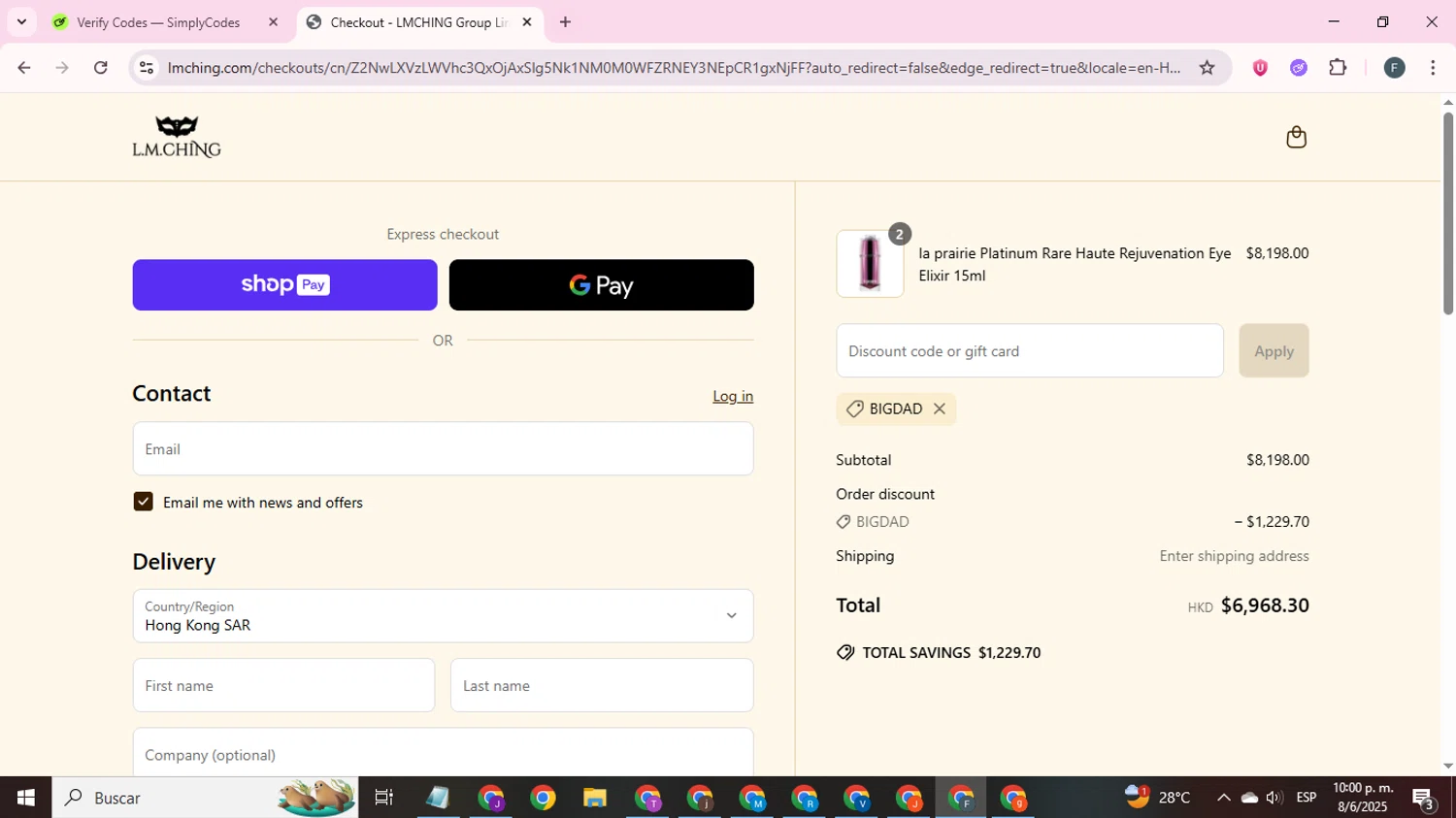Open the Chrome three-dot menu
Image resolution: width=1456 pixels, height=818 pixels.
click(x=1433, y=67)
